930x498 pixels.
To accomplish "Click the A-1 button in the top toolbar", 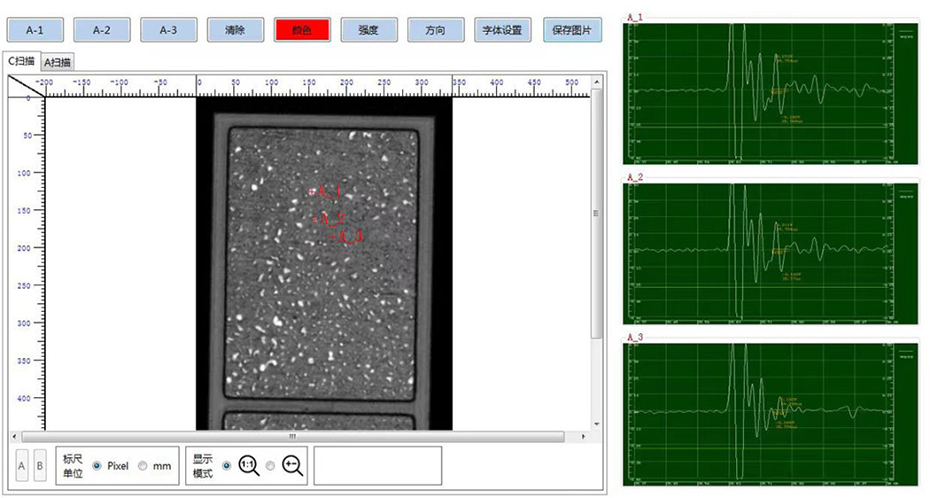I will coord(35,30).
